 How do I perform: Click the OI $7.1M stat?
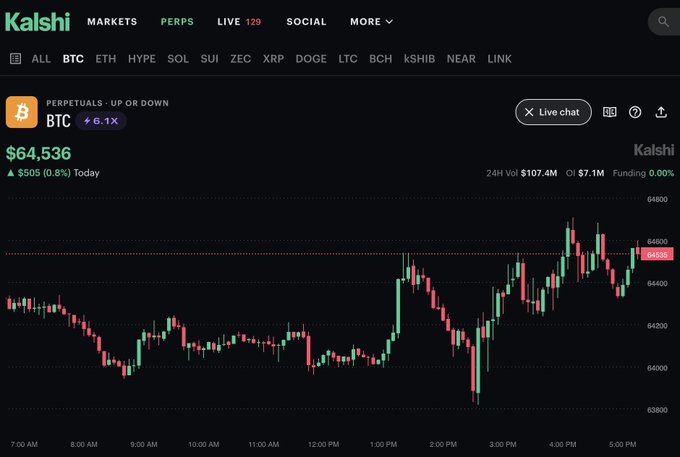point(585,173)
